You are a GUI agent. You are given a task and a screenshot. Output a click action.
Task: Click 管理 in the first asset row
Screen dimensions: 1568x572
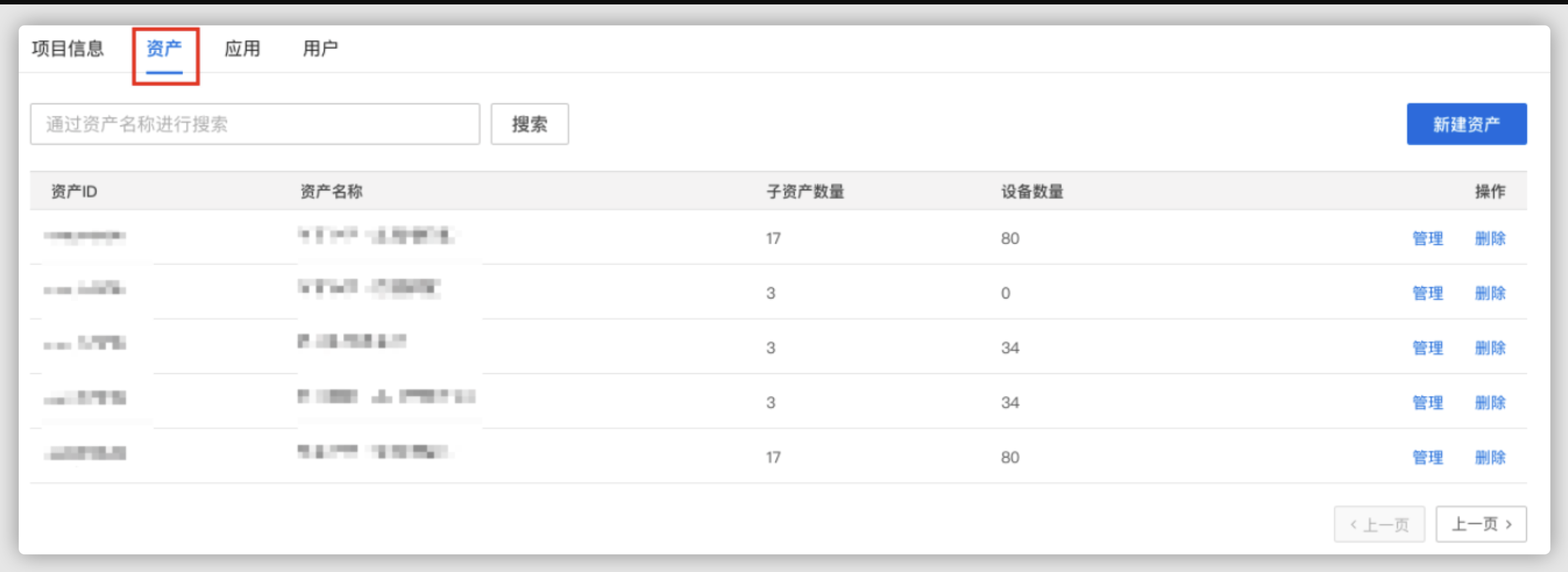[1427, 238]
